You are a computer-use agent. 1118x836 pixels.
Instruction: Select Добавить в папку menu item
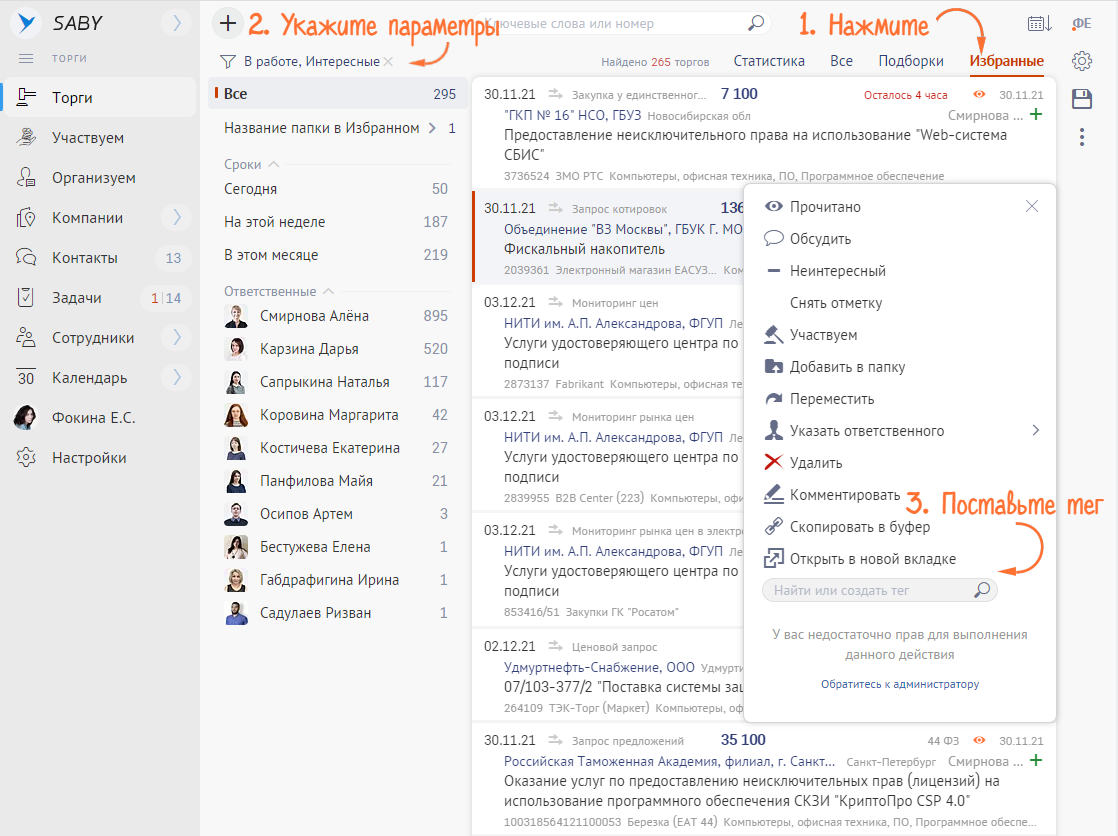(846, 367)
